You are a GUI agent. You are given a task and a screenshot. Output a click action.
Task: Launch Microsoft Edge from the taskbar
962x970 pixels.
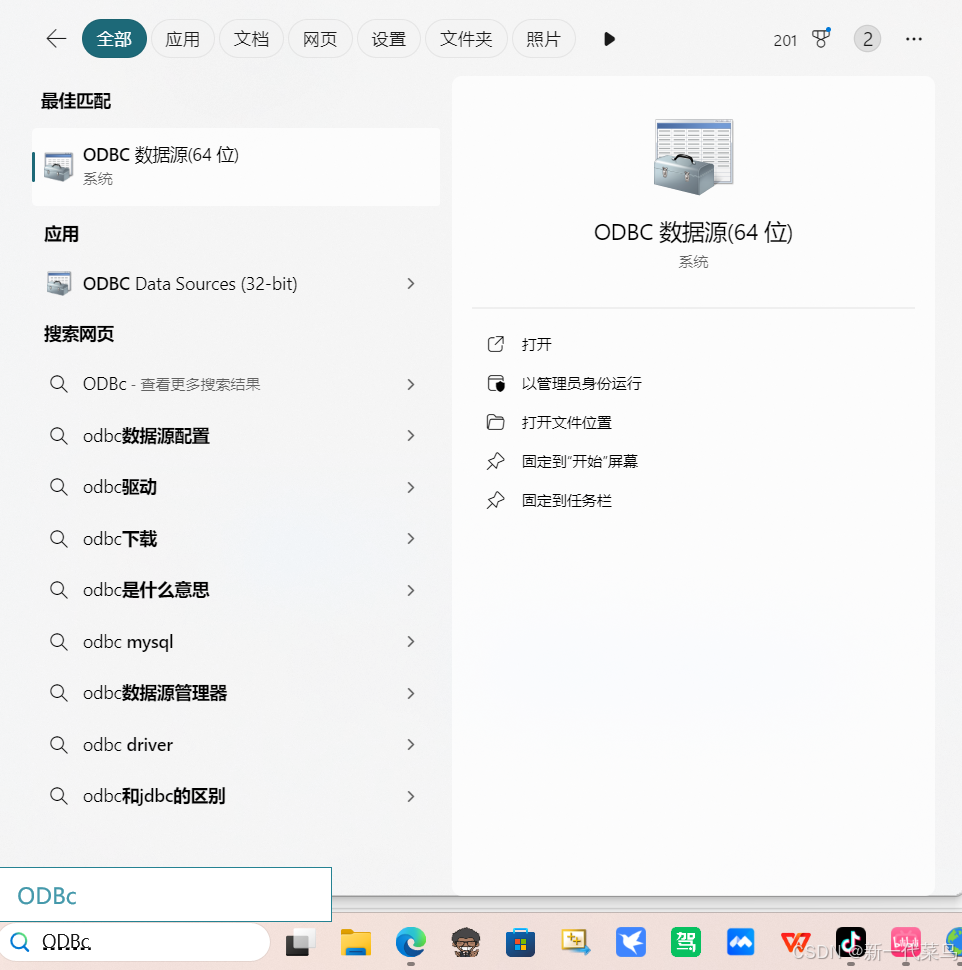coord(410,941)
